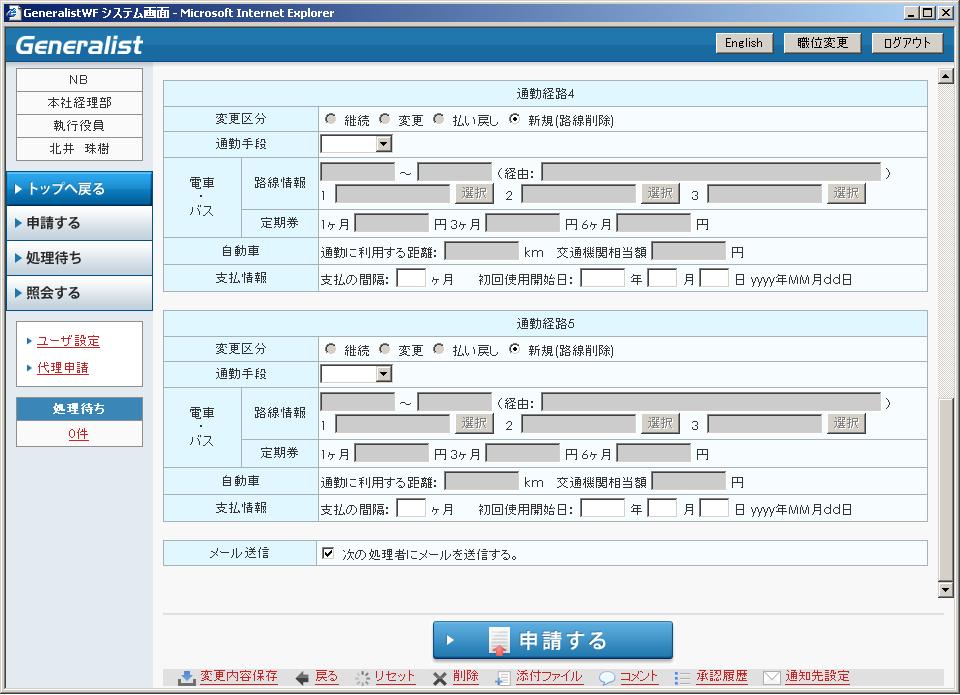This screenshot has height=695, width=960.
Task: Click the back arrow icon
Action: pyautogui.click(x=302, y=677)
